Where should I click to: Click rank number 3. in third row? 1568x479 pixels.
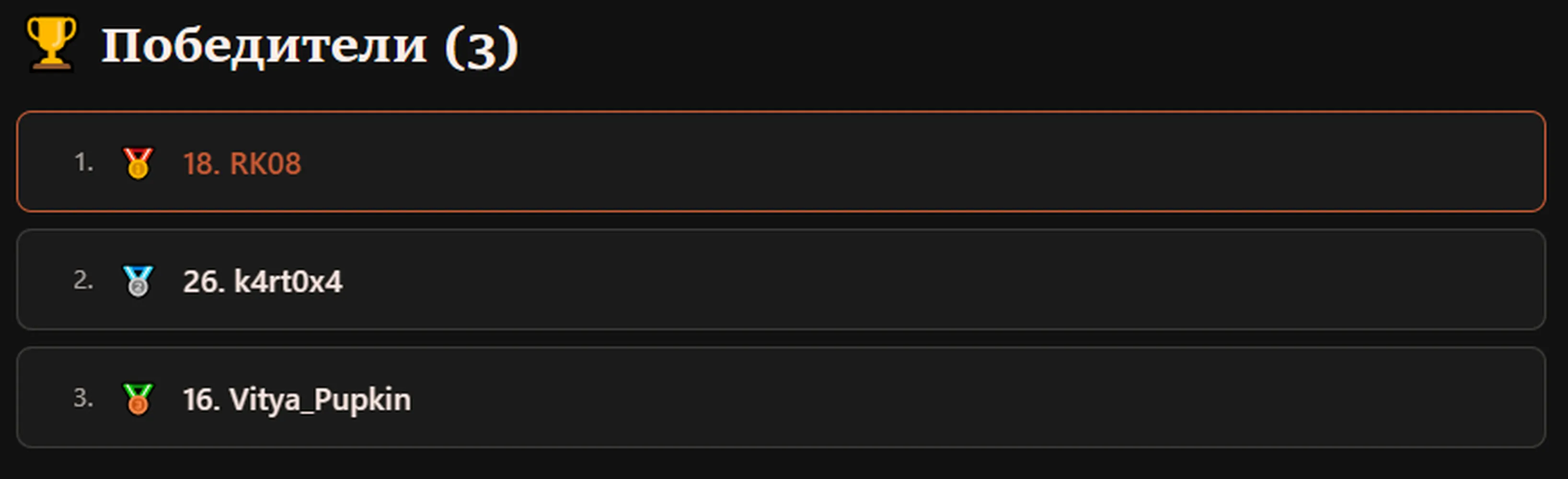coord(84,399)
